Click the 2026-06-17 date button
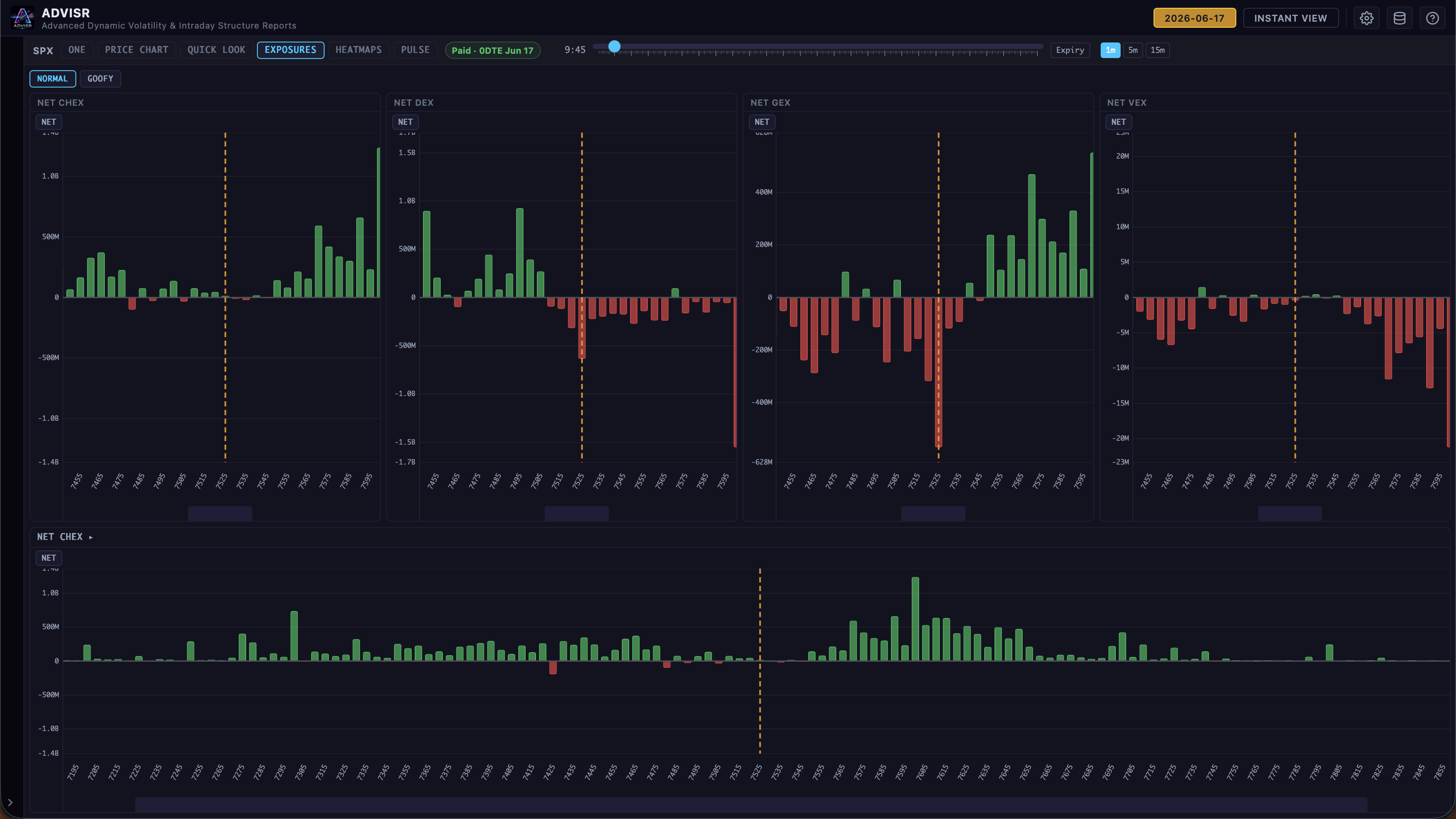The width and height of the screenshot is (1456, 819). tap(1194, 18)
